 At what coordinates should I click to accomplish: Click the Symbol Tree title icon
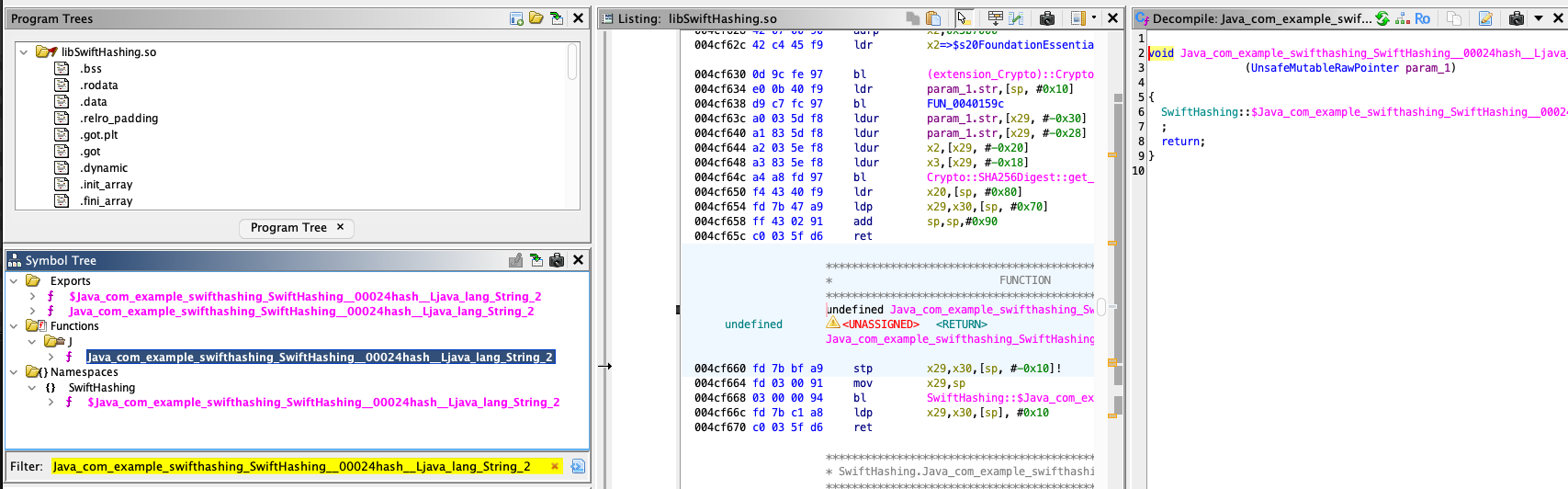(15, 260)
